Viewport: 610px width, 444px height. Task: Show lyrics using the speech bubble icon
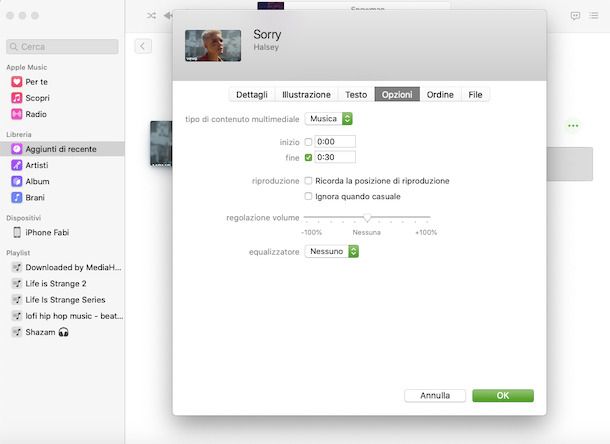click(x=575, y=16)
